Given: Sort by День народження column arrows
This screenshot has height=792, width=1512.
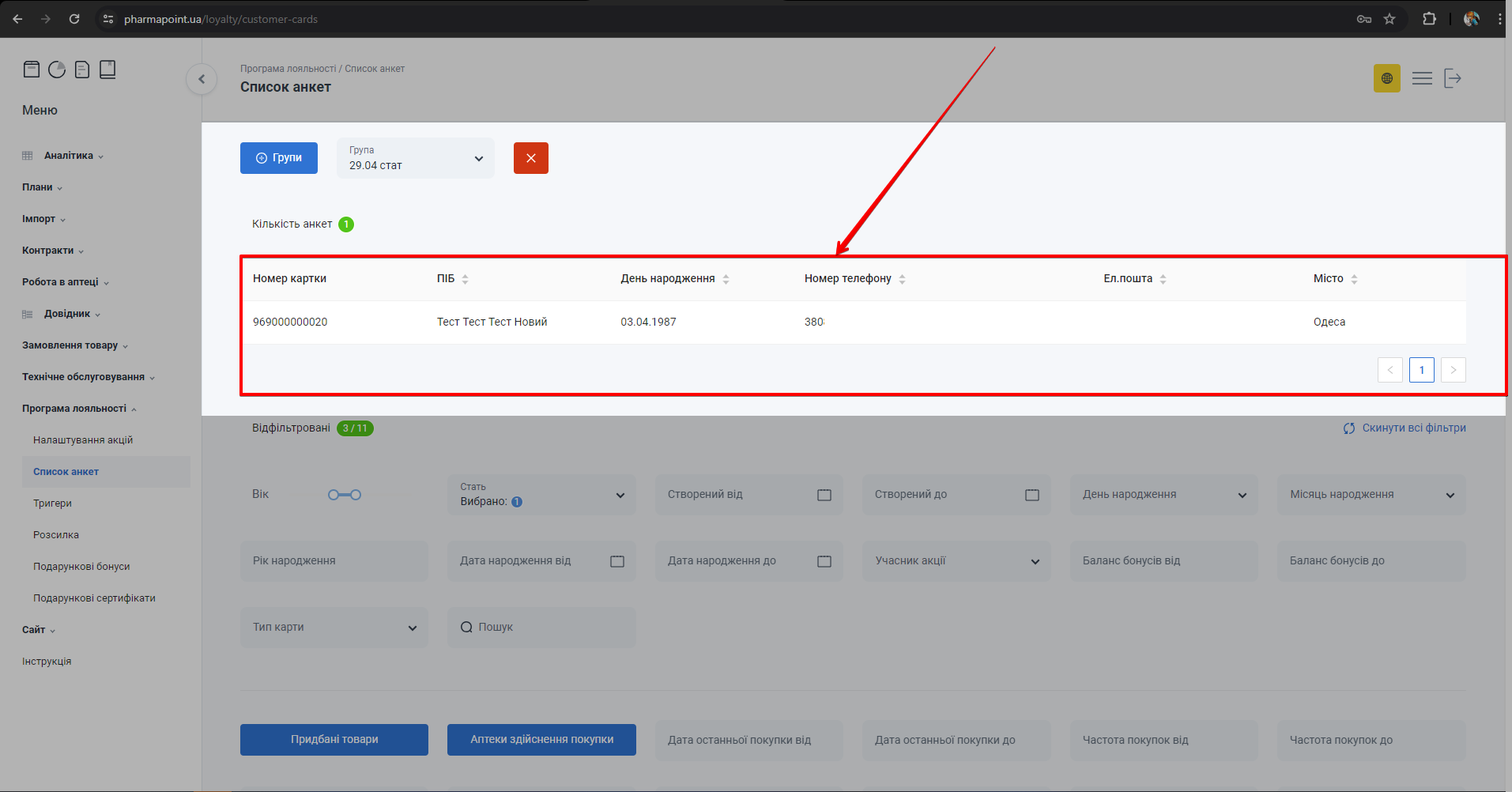Looking at the screenshot, I should (726, 279).
